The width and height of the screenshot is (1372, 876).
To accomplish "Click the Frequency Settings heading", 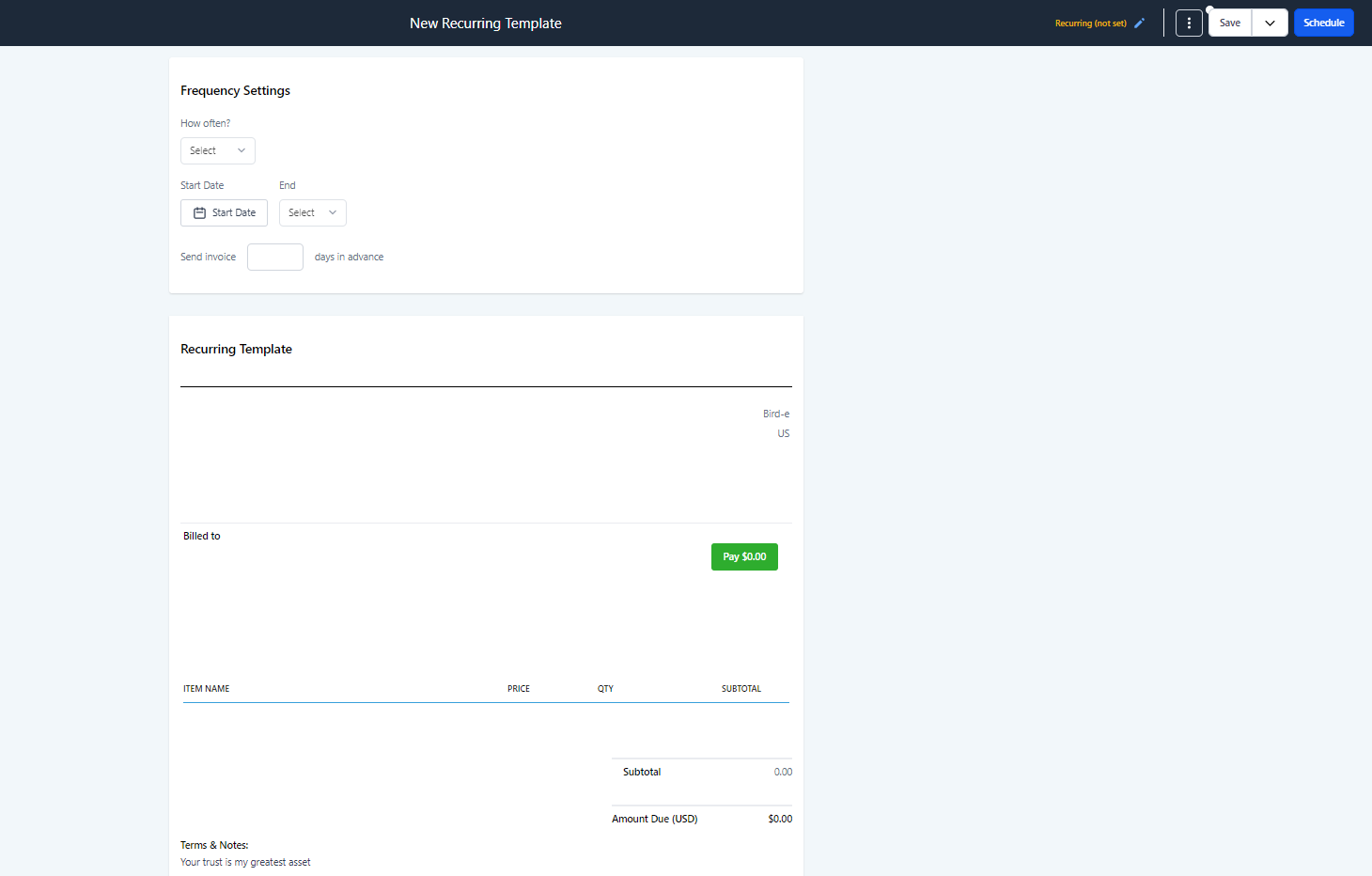I will click(235, 90).
